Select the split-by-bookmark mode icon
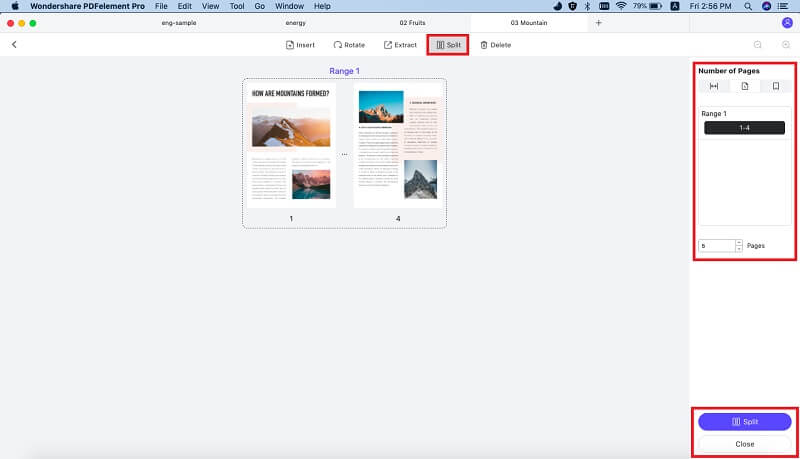This screenshot has width=800, height=459. [x=775, y=87]
